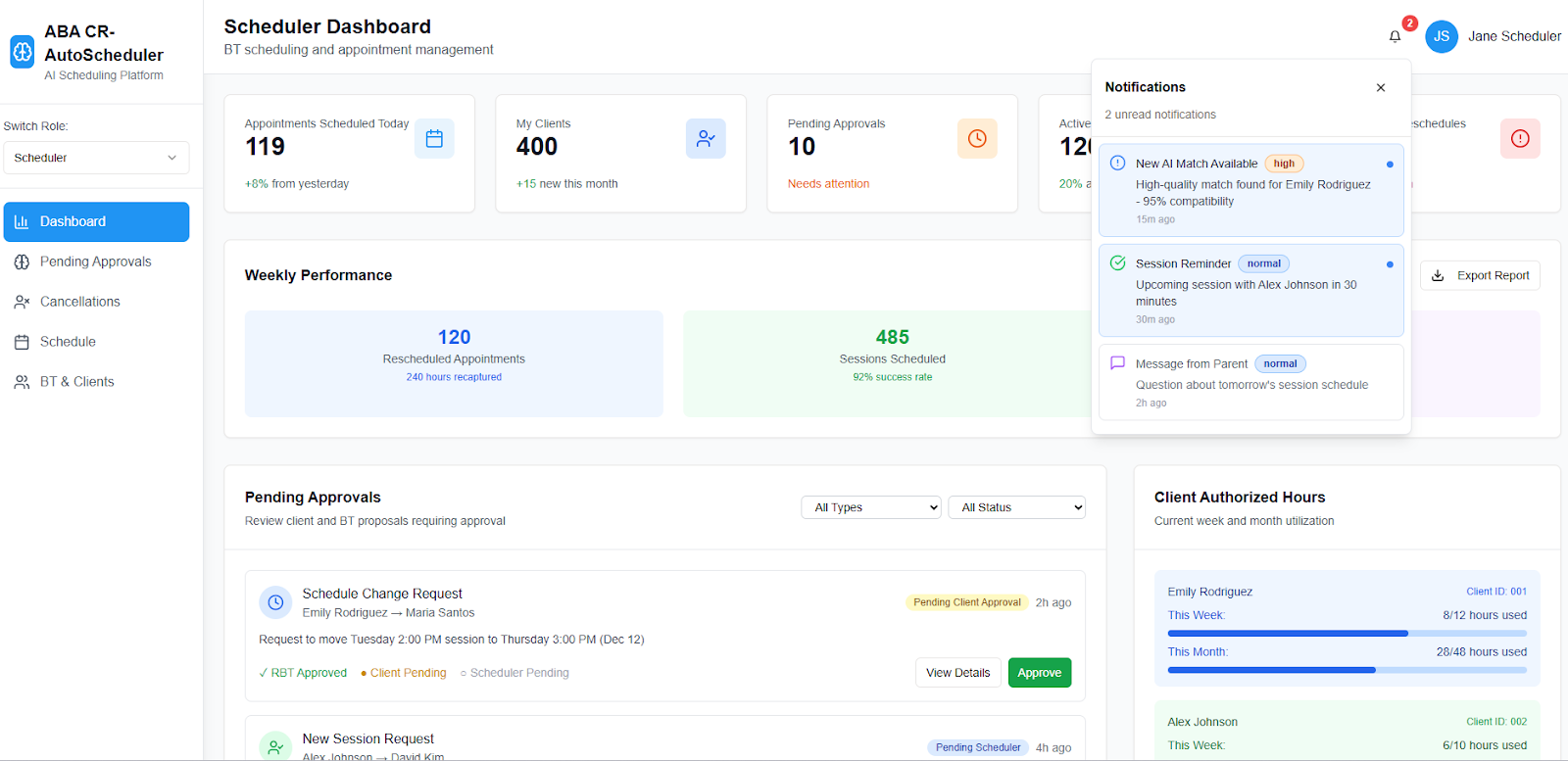Click the Pending Client Approval status badge
This screenshot has height=761, width=1568.
(967, 602)
